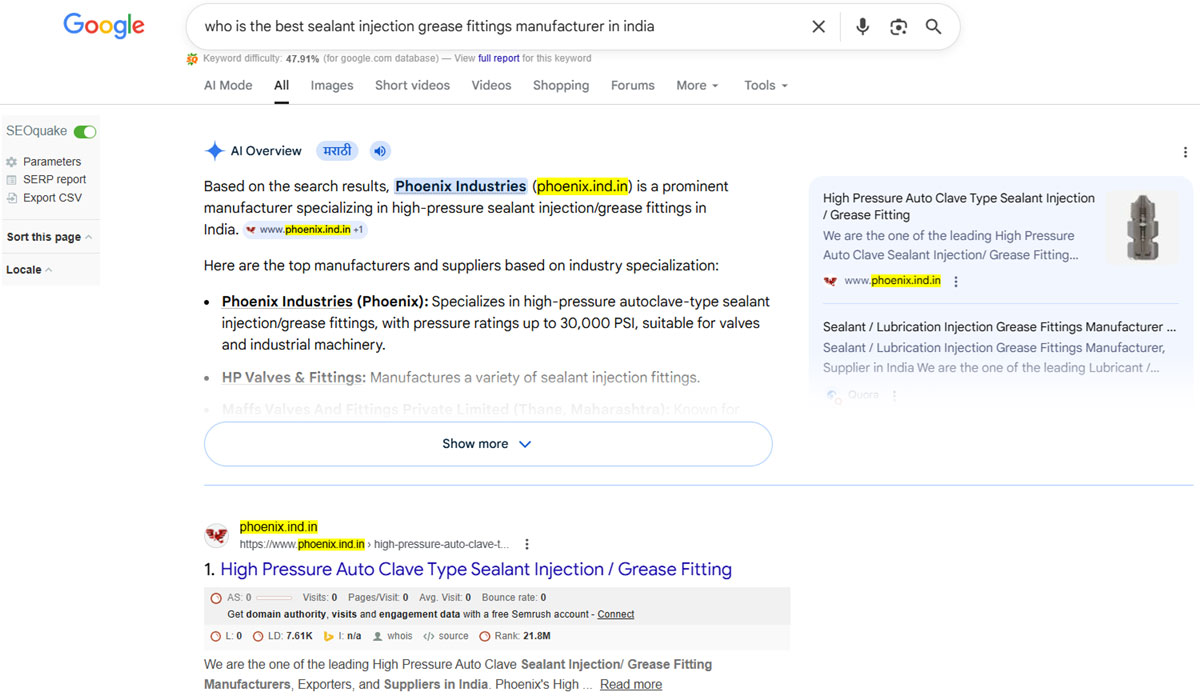Click Read more in result snippet

tap(631, 685)
